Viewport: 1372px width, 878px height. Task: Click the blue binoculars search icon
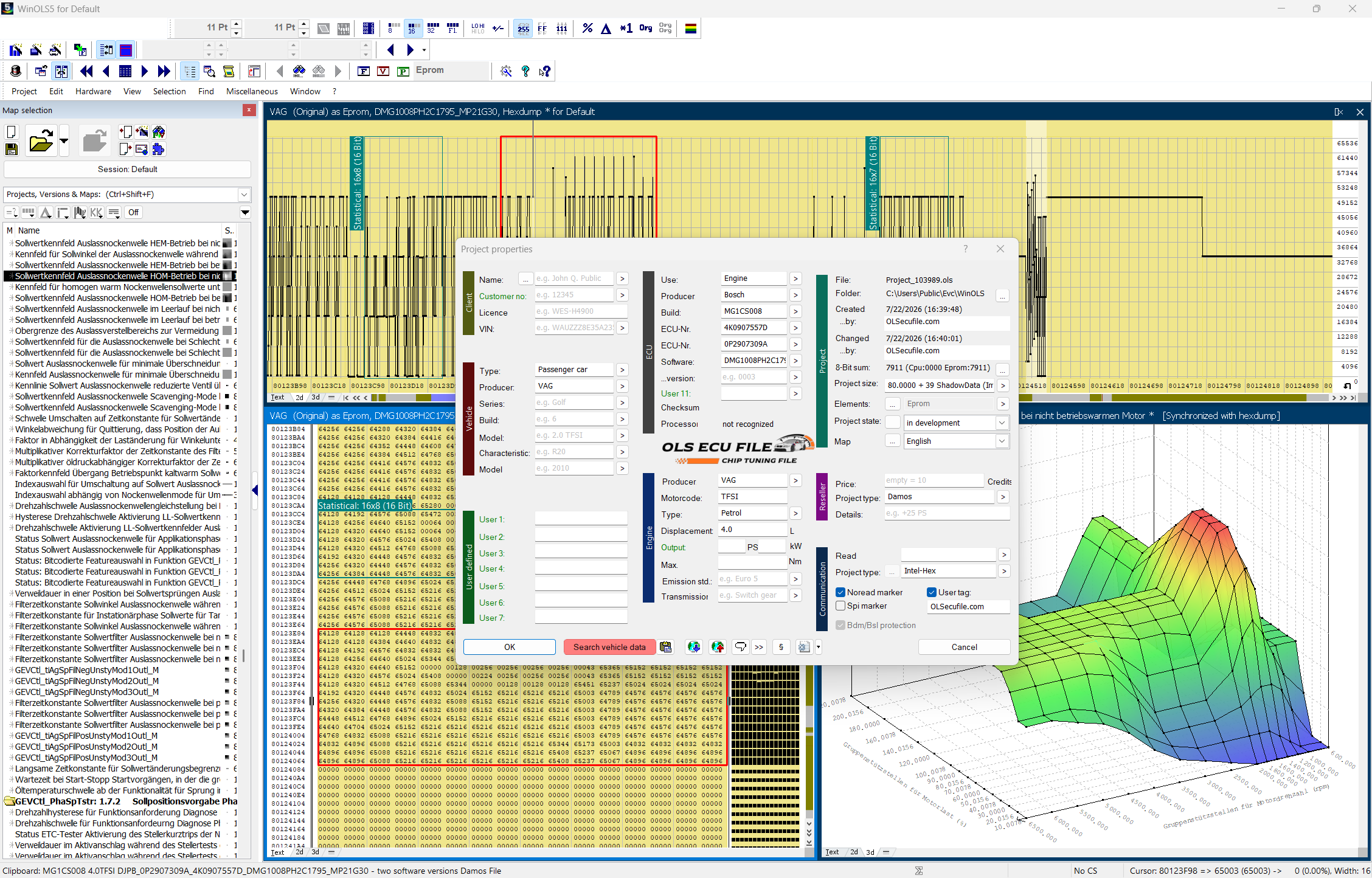coord(299,71)
